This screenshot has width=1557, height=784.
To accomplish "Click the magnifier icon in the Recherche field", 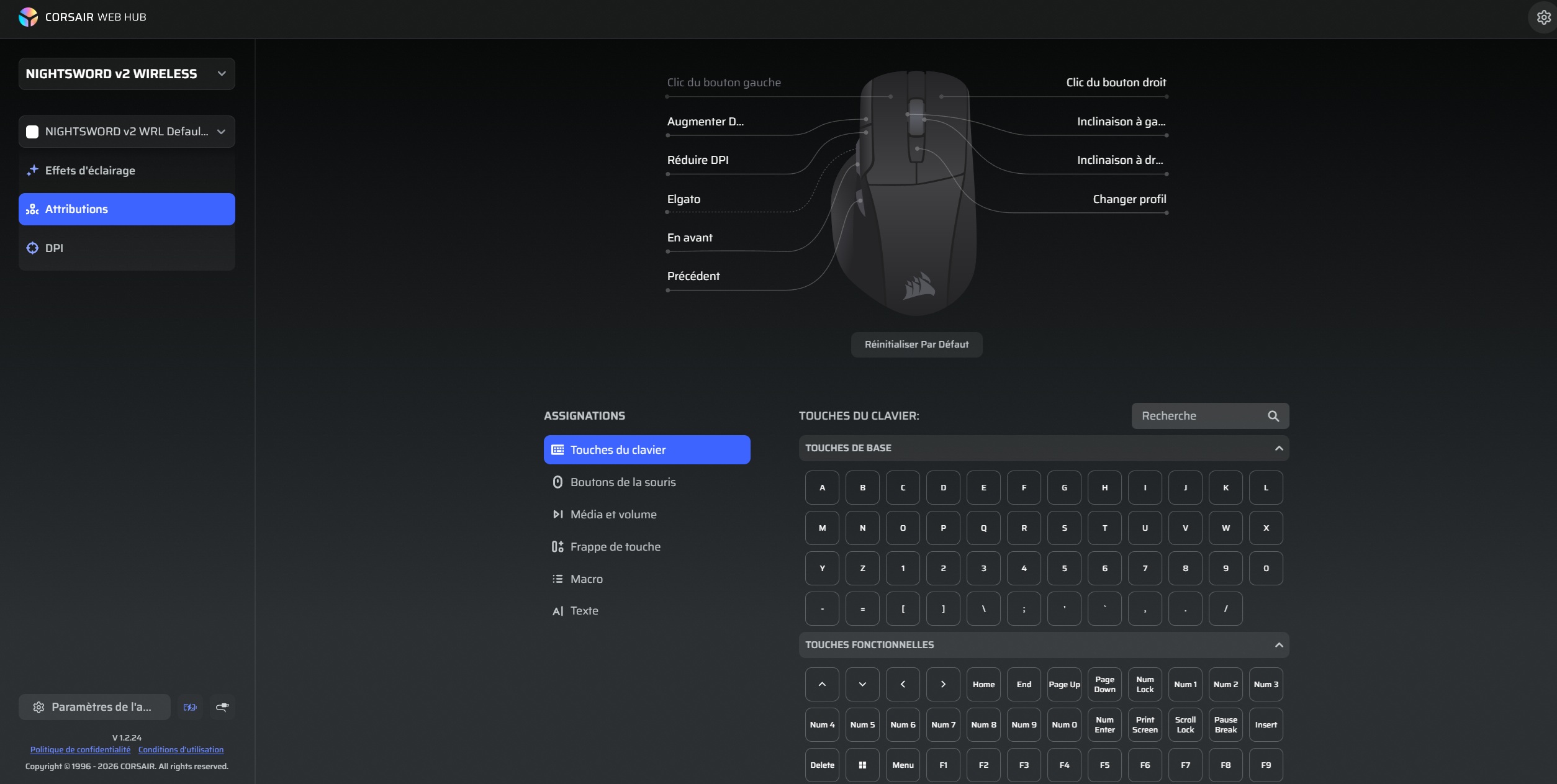I will (x=1273, y=416).
